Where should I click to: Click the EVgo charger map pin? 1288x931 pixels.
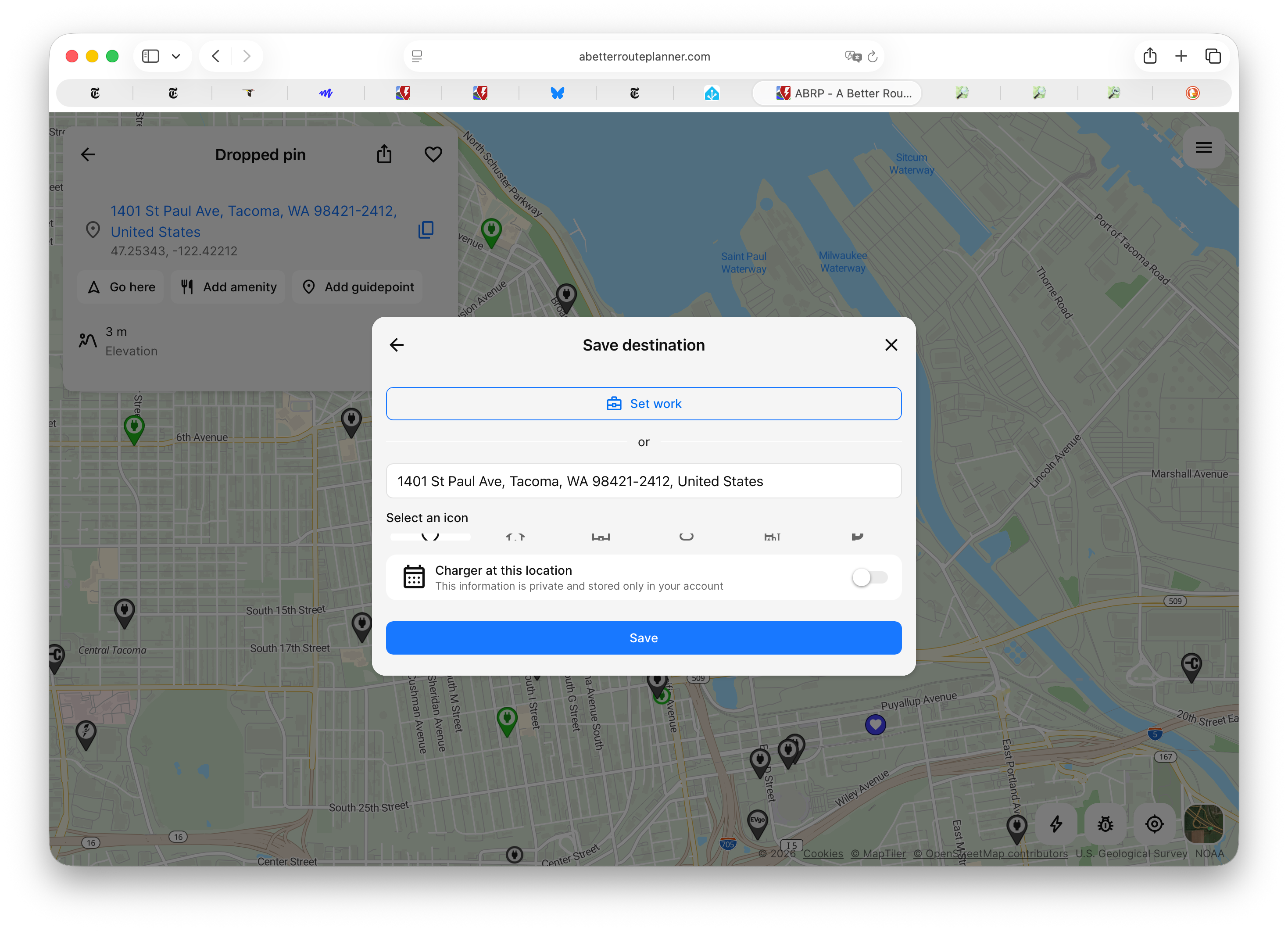[x=757, y=824]
